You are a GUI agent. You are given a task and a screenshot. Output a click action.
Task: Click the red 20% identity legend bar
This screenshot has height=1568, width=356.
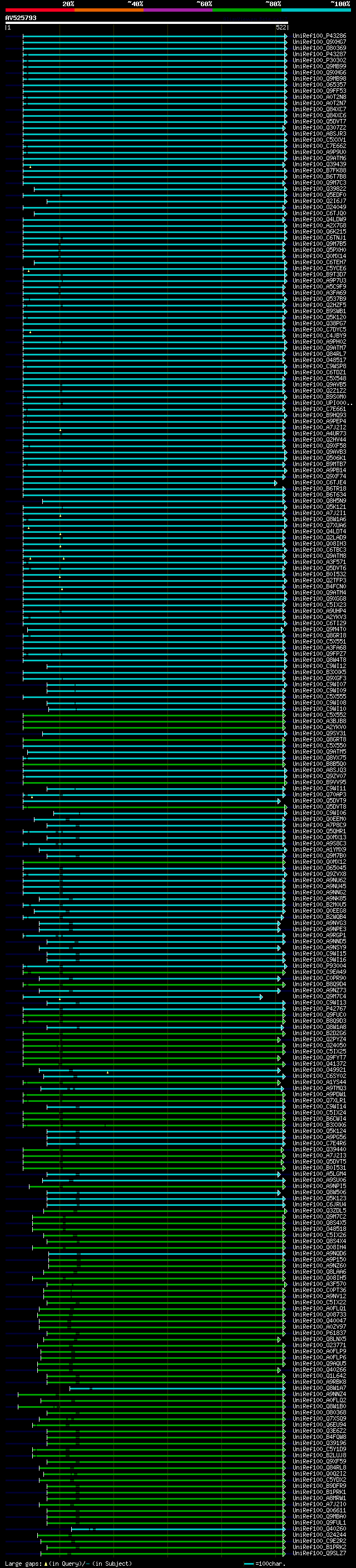pos(39,10)
